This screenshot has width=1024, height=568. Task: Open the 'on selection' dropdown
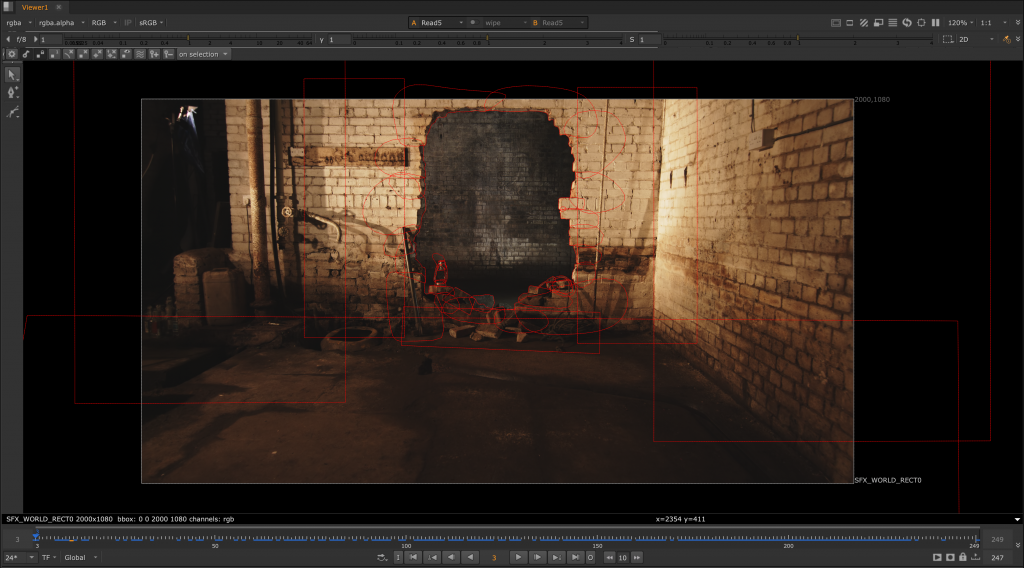point(203,54)
